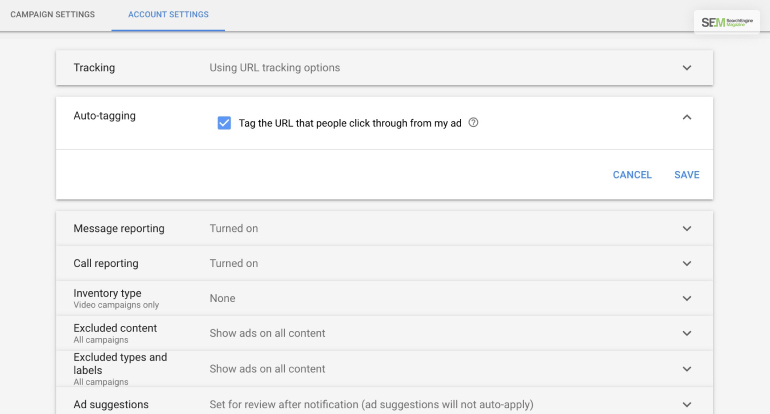Screen dimensions: 770x414
Task: Click the Inventory type label
Action: (x=107, y=293)
